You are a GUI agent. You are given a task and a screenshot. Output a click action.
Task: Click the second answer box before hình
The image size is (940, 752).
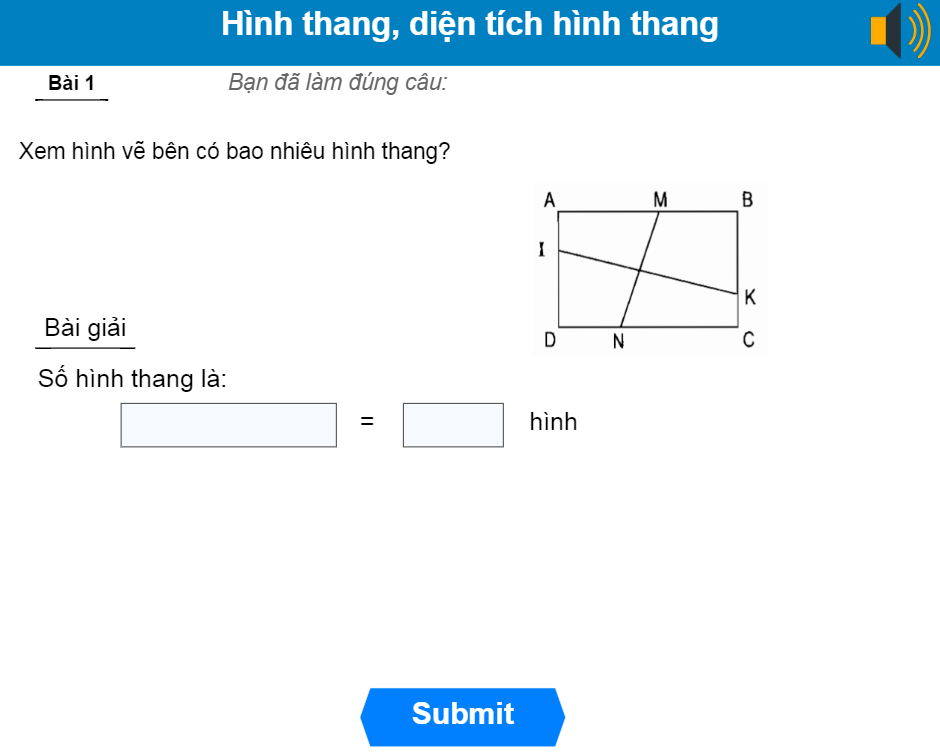coord(452,424)
